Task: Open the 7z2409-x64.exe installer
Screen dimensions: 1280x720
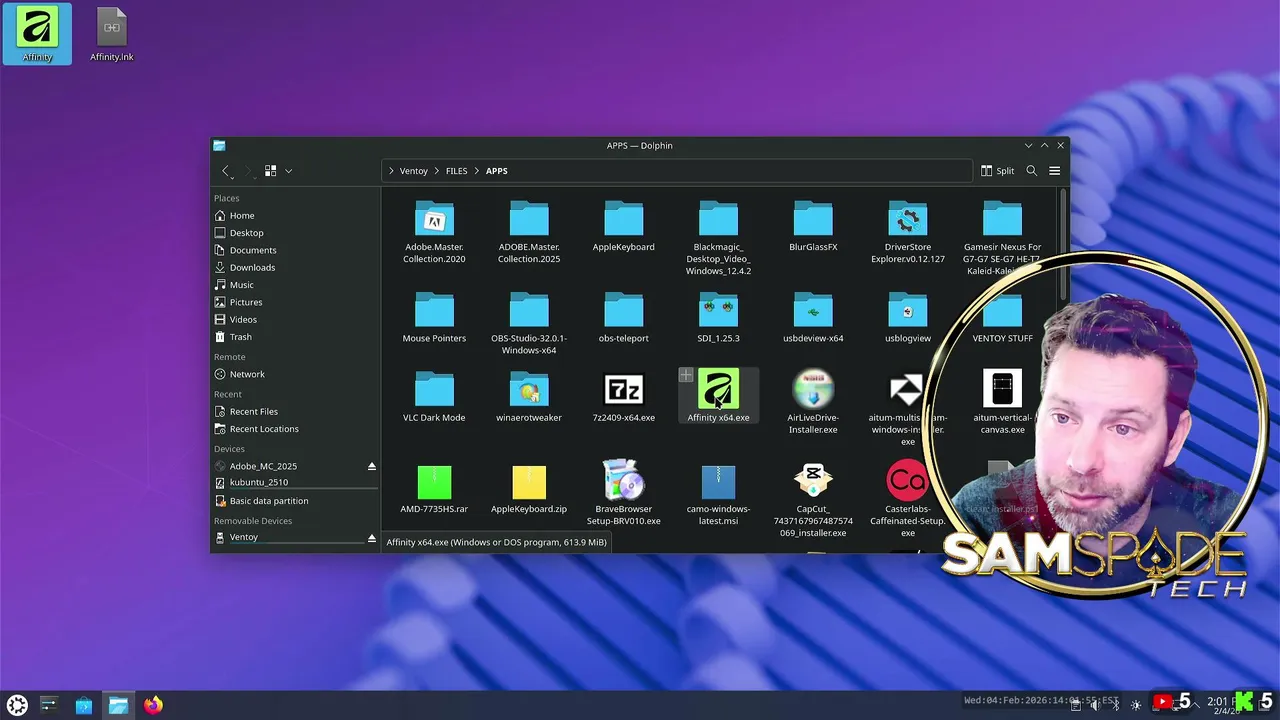Action: pos(623,396)
